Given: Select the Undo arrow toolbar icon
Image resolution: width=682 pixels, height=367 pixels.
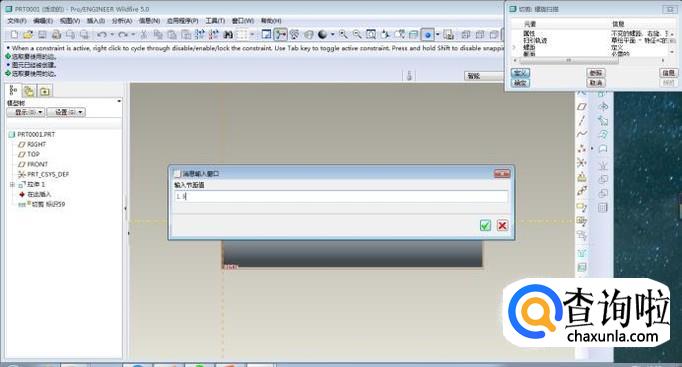Looking at the screenshot, I should (x=102, y=34).
